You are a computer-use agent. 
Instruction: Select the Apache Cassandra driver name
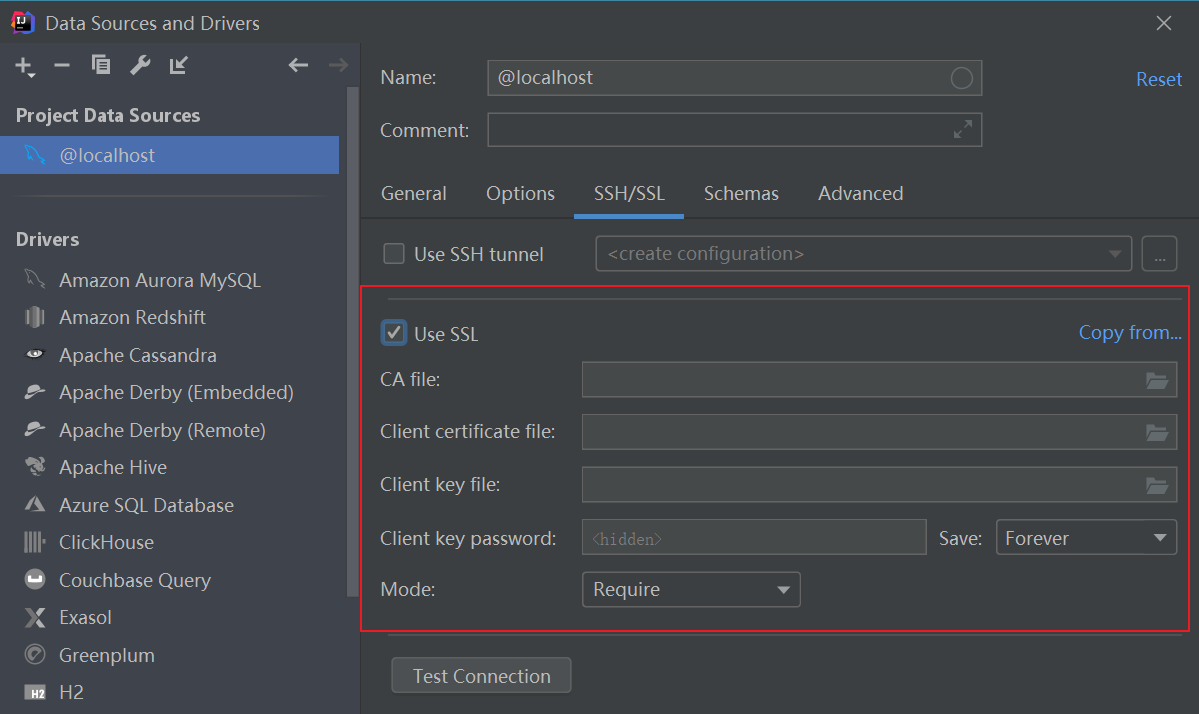[x=138, y=355]
